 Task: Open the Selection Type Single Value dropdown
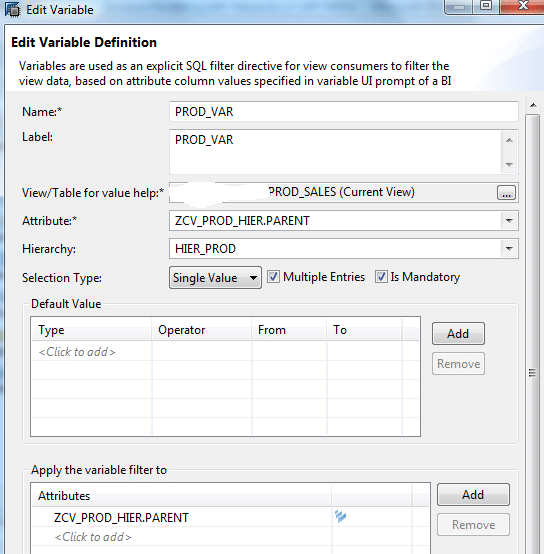tap(215, 278)
